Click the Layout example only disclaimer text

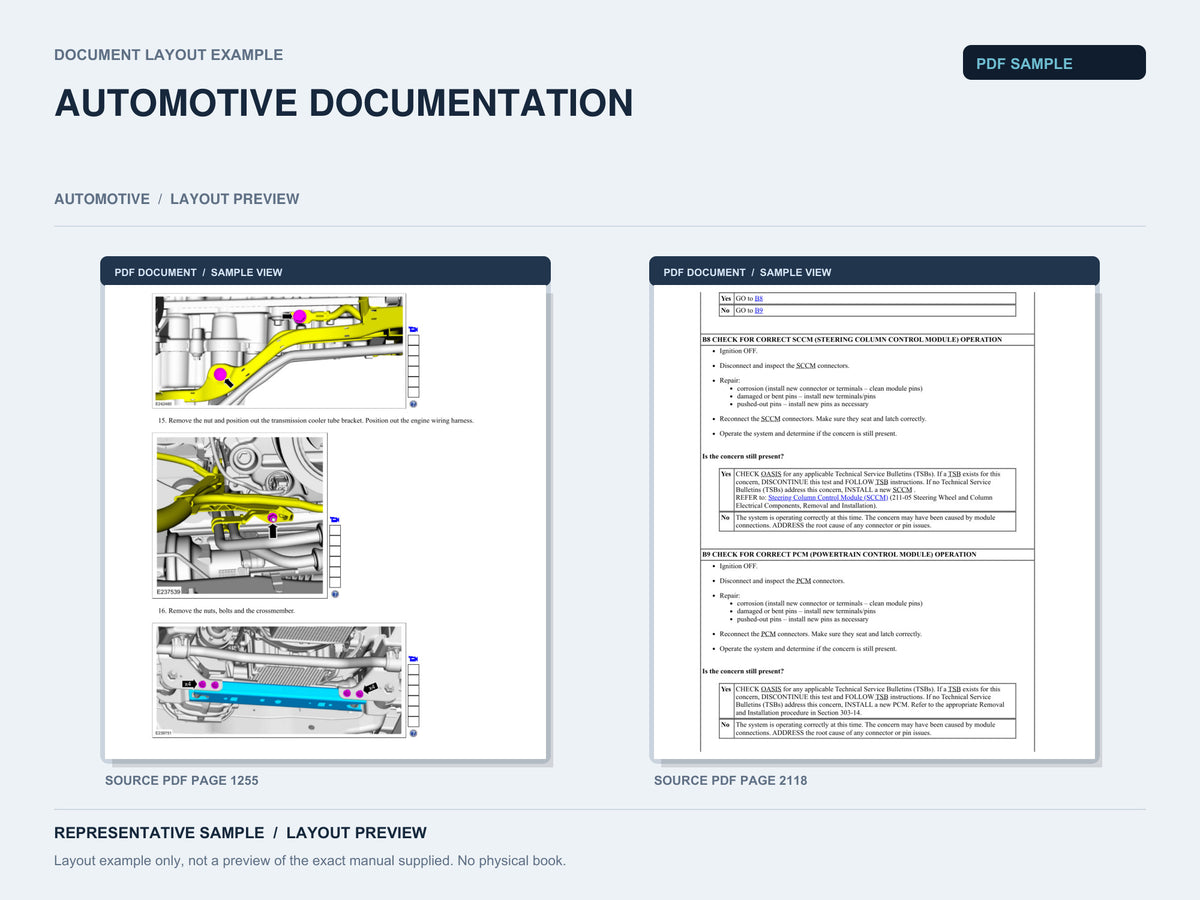(x=310, y=861)
